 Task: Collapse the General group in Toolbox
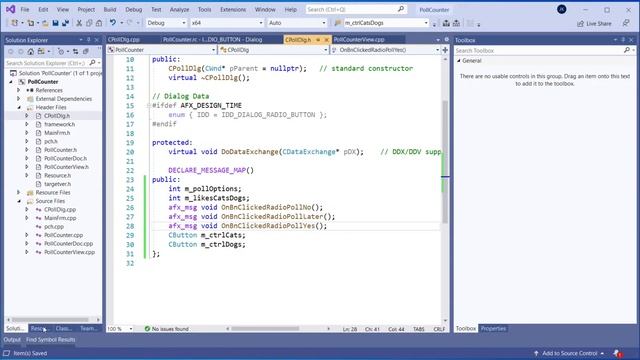coord(459,60)
